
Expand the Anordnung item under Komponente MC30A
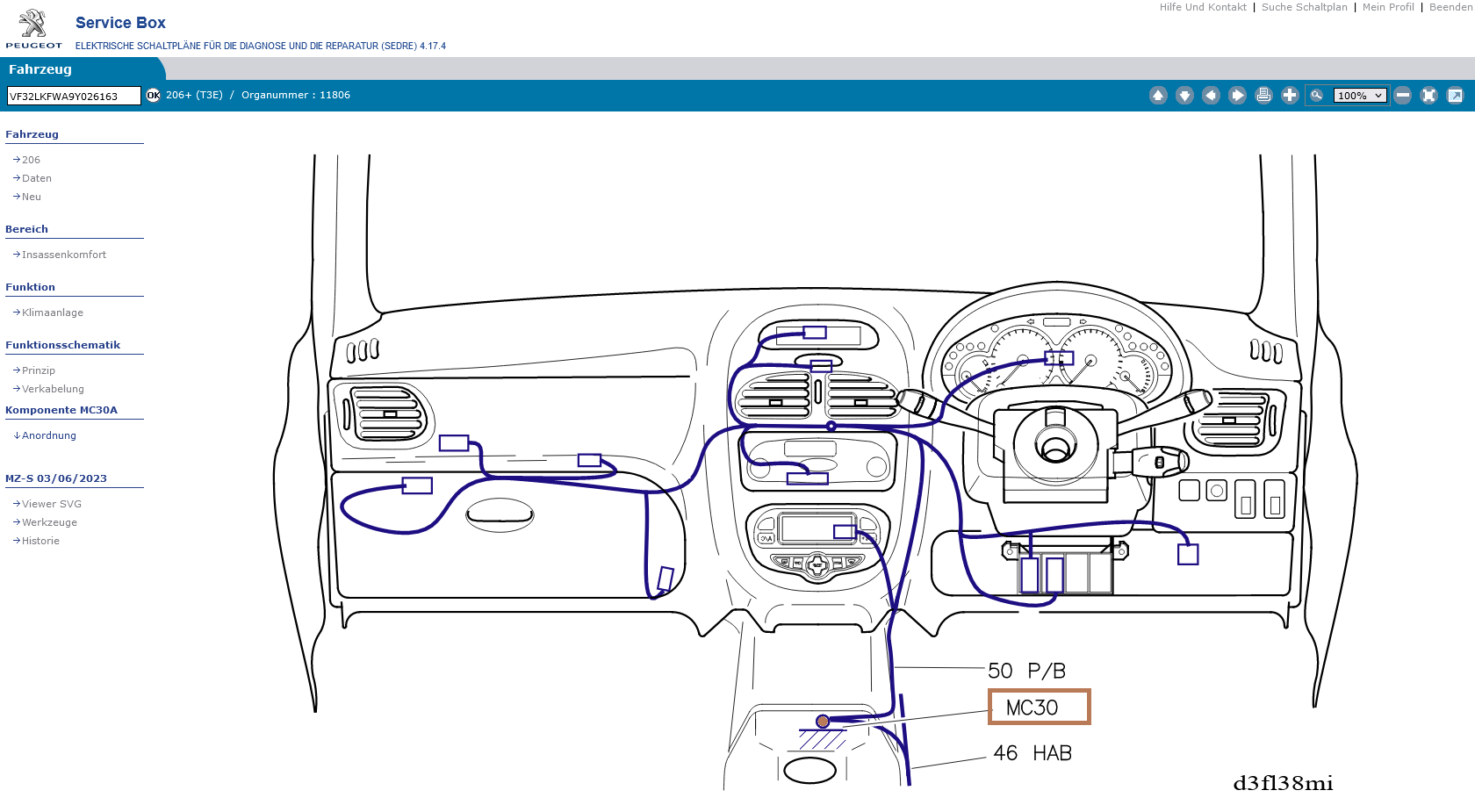coord(49,435)
